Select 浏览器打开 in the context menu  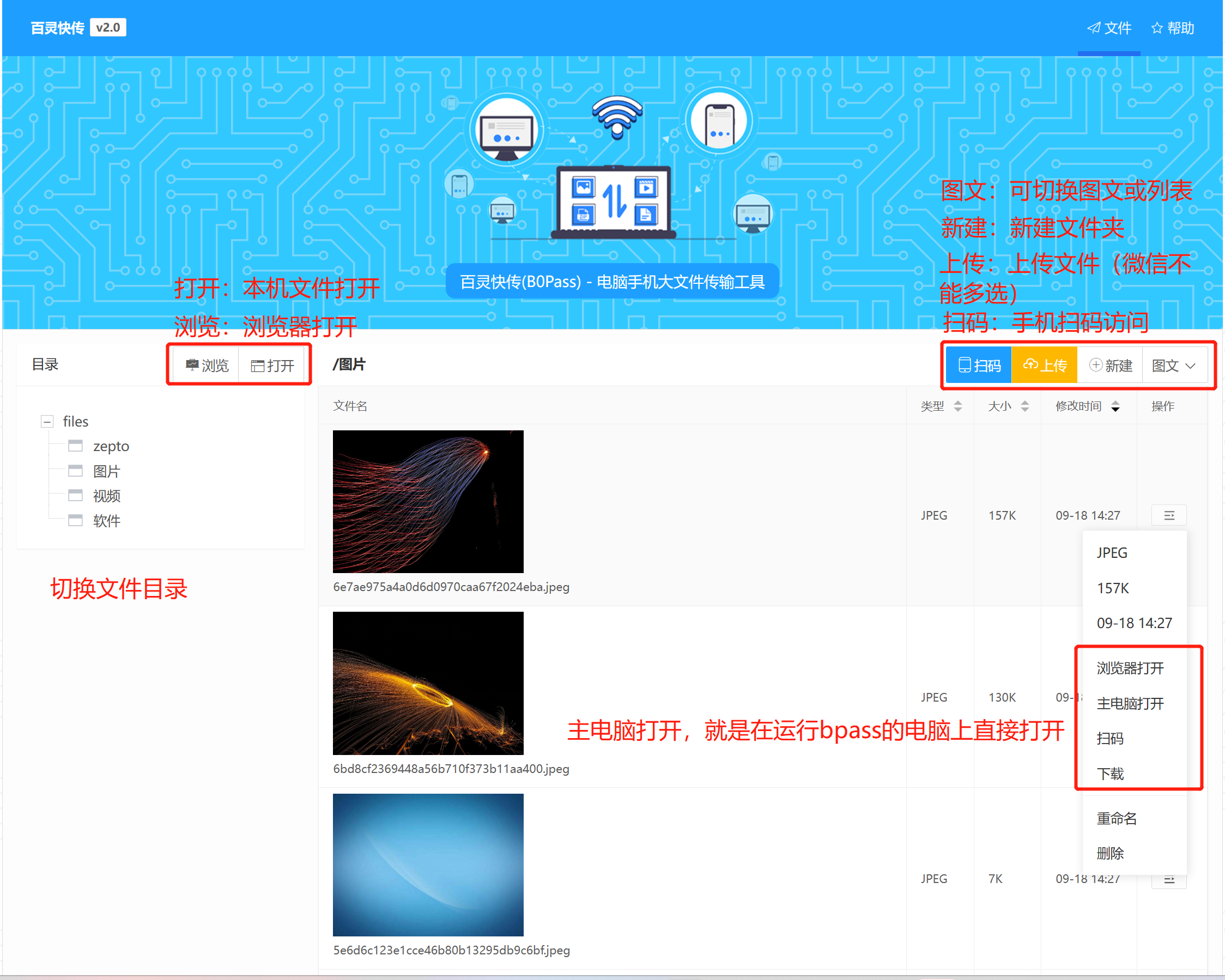pyautogui.click(x=1130, y=668)
